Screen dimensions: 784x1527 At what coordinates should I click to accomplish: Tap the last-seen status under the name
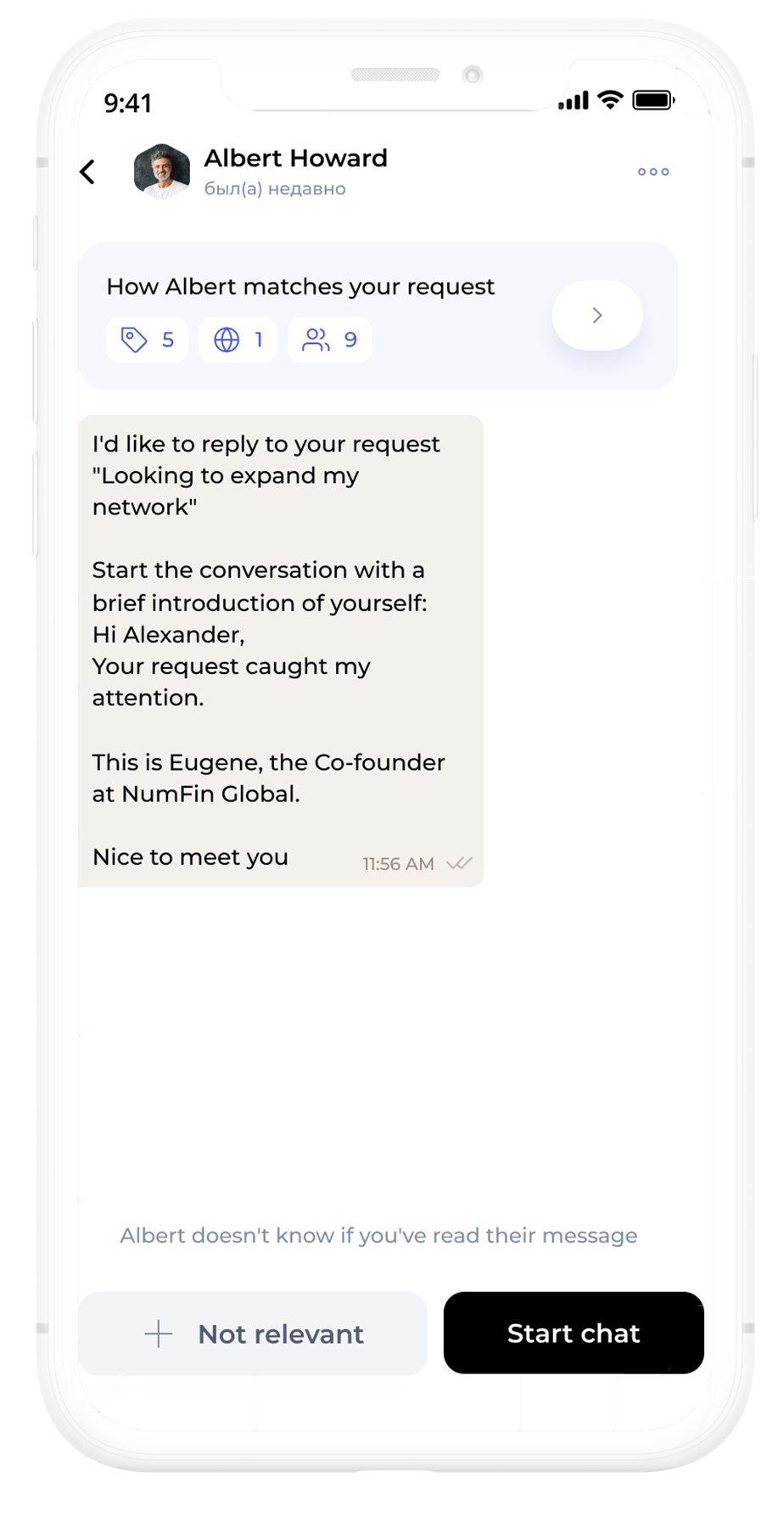coord(275,189)
